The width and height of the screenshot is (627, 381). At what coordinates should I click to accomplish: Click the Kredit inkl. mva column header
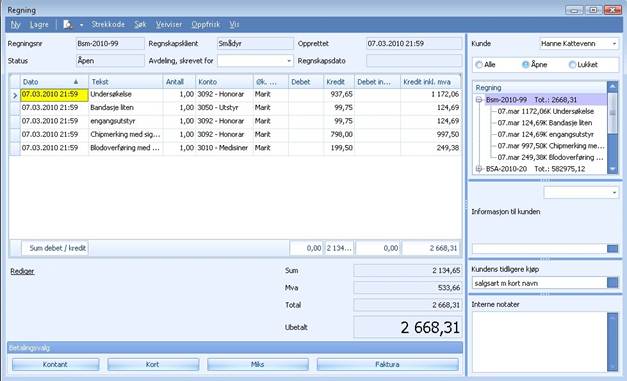click(431, 82)
